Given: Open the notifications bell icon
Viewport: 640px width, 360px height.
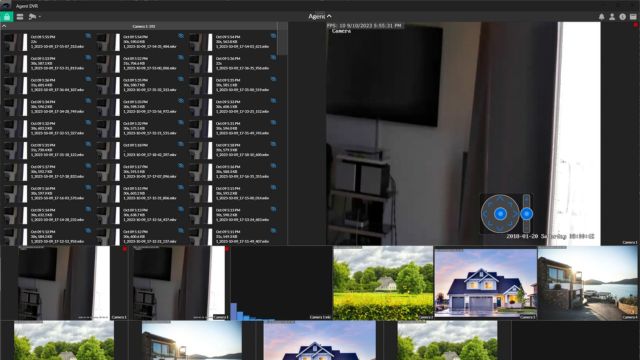Looking at the screenshot, I should [601, 17].
